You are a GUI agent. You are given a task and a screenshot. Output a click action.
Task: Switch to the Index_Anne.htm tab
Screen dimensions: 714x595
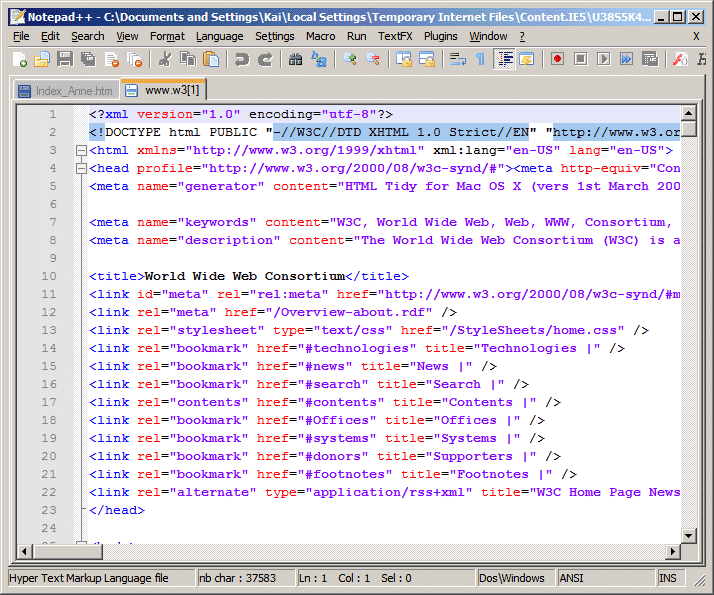coord(66,91)
